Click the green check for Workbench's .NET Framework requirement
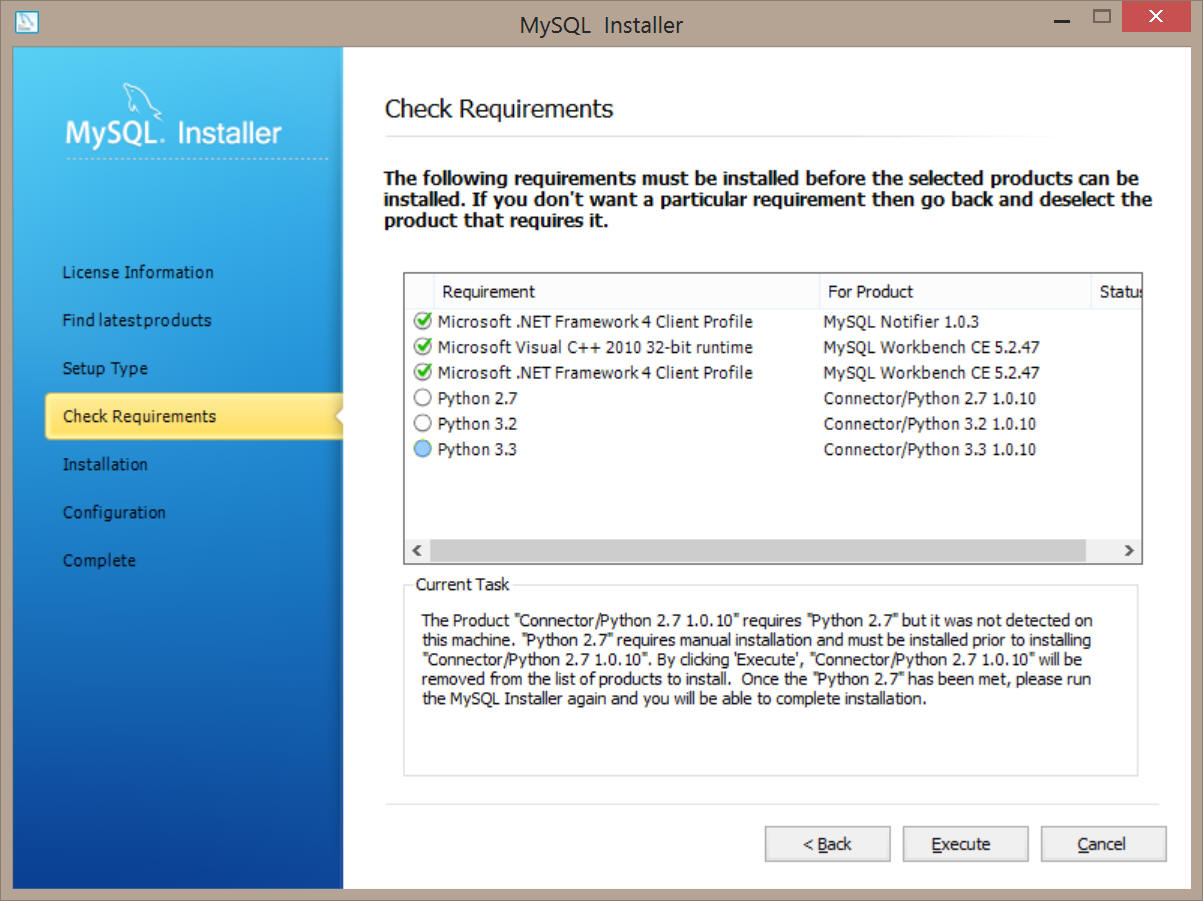 click(x=422, y=372)
